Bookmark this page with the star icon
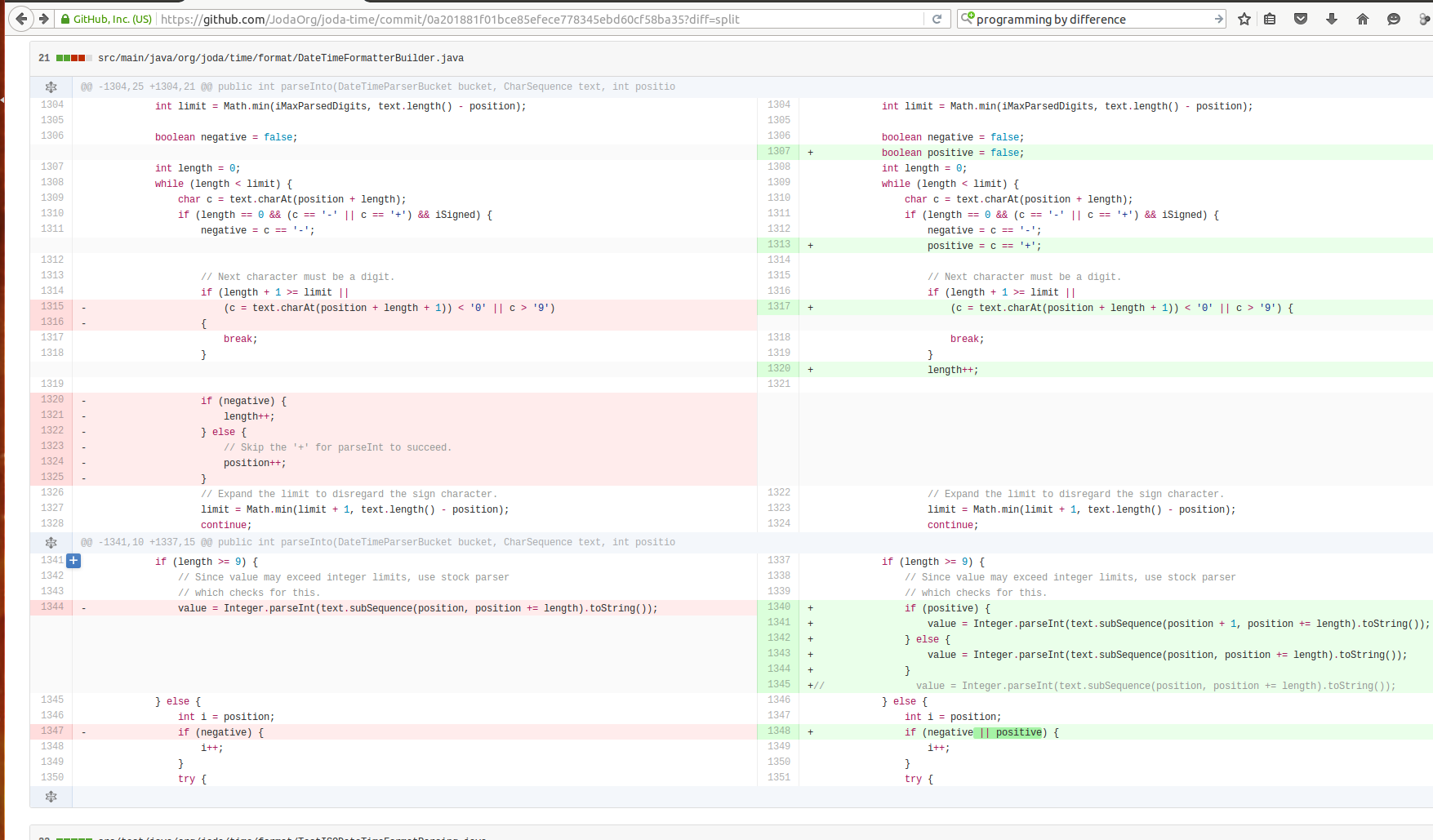1433x840 pixels. tap(1244, 19)
